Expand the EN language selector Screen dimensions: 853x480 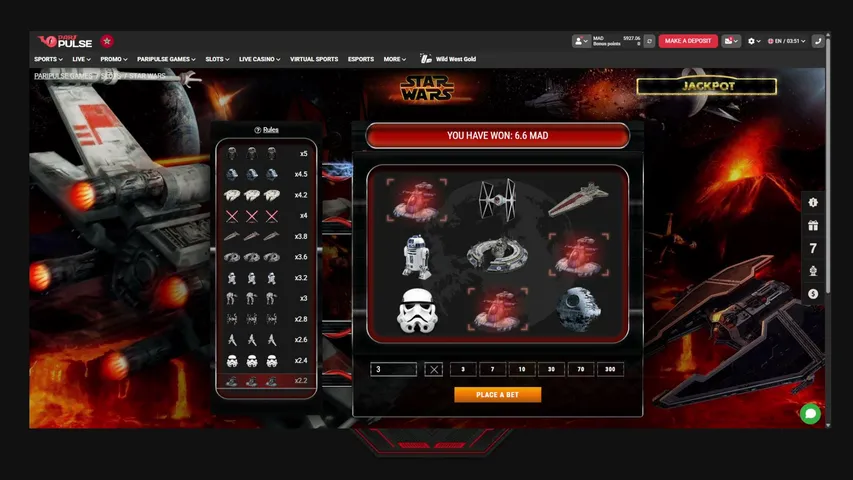click(787, 41)
